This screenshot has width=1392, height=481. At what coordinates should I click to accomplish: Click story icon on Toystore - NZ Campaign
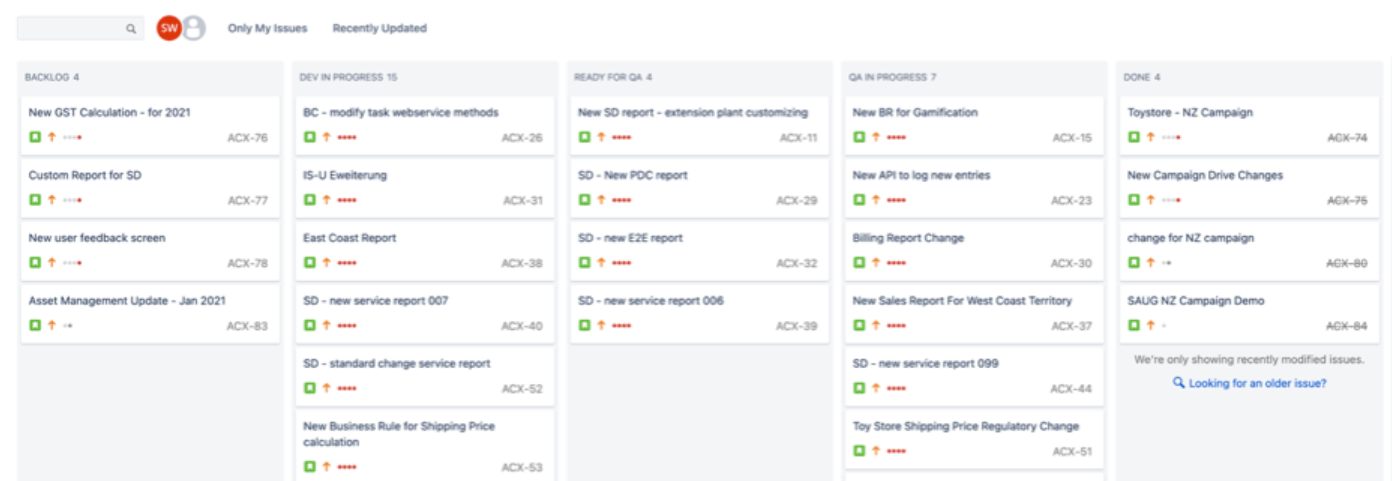(1134, 137)
